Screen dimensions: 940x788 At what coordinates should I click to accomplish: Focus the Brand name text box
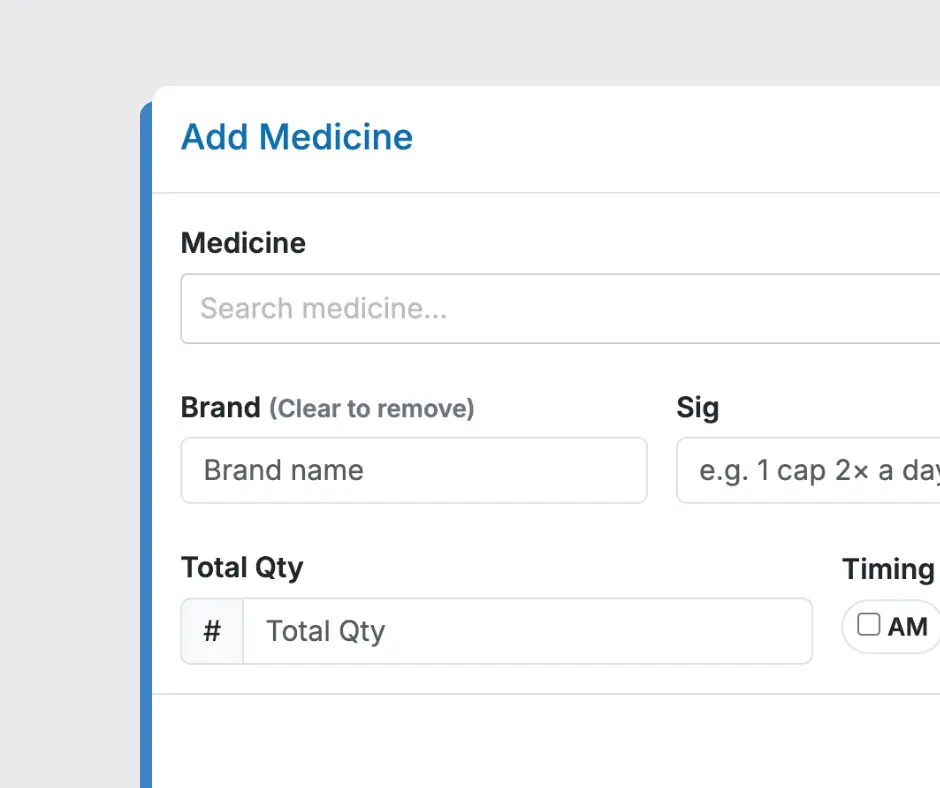pos(414,470)
